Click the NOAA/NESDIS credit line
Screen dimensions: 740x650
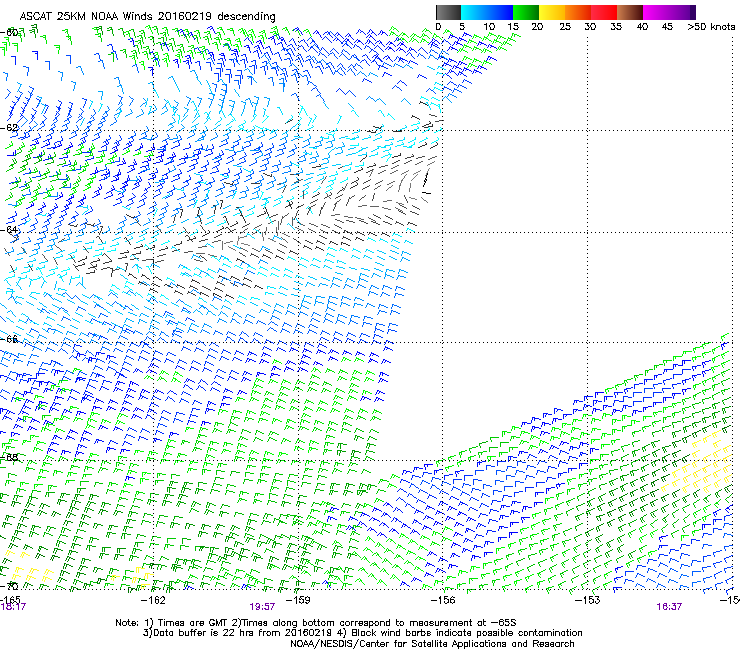(x=432, y=644)
